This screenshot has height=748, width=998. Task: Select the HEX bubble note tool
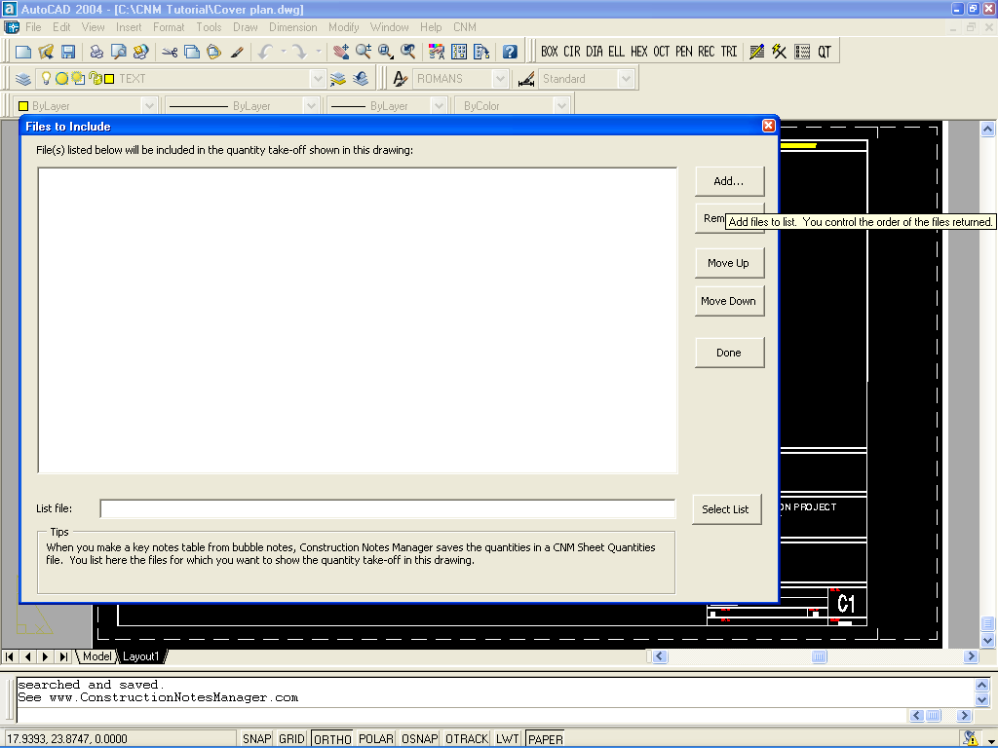(639, 52)
